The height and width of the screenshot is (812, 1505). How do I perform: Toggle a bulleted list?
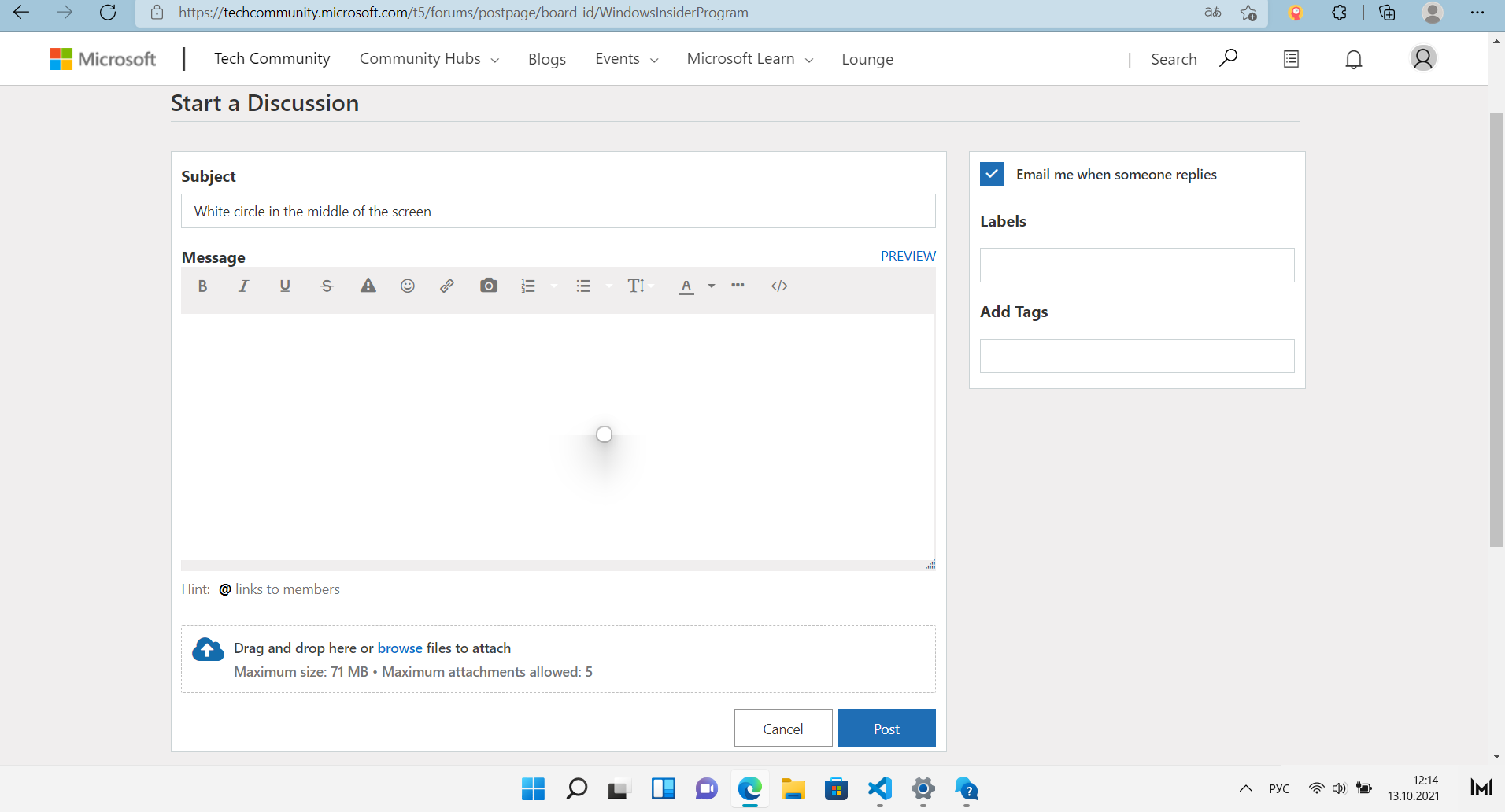click(x=582, y=286)
